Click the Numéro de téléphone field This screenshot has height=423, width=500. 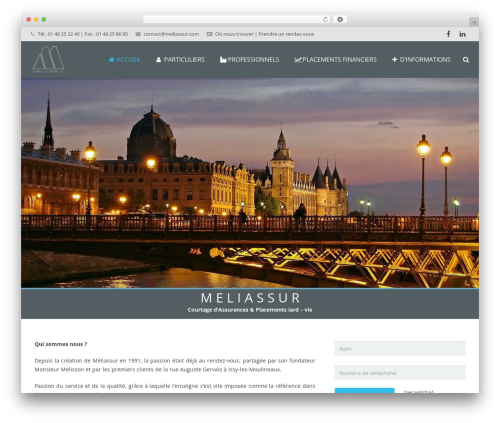click(400, 373)
